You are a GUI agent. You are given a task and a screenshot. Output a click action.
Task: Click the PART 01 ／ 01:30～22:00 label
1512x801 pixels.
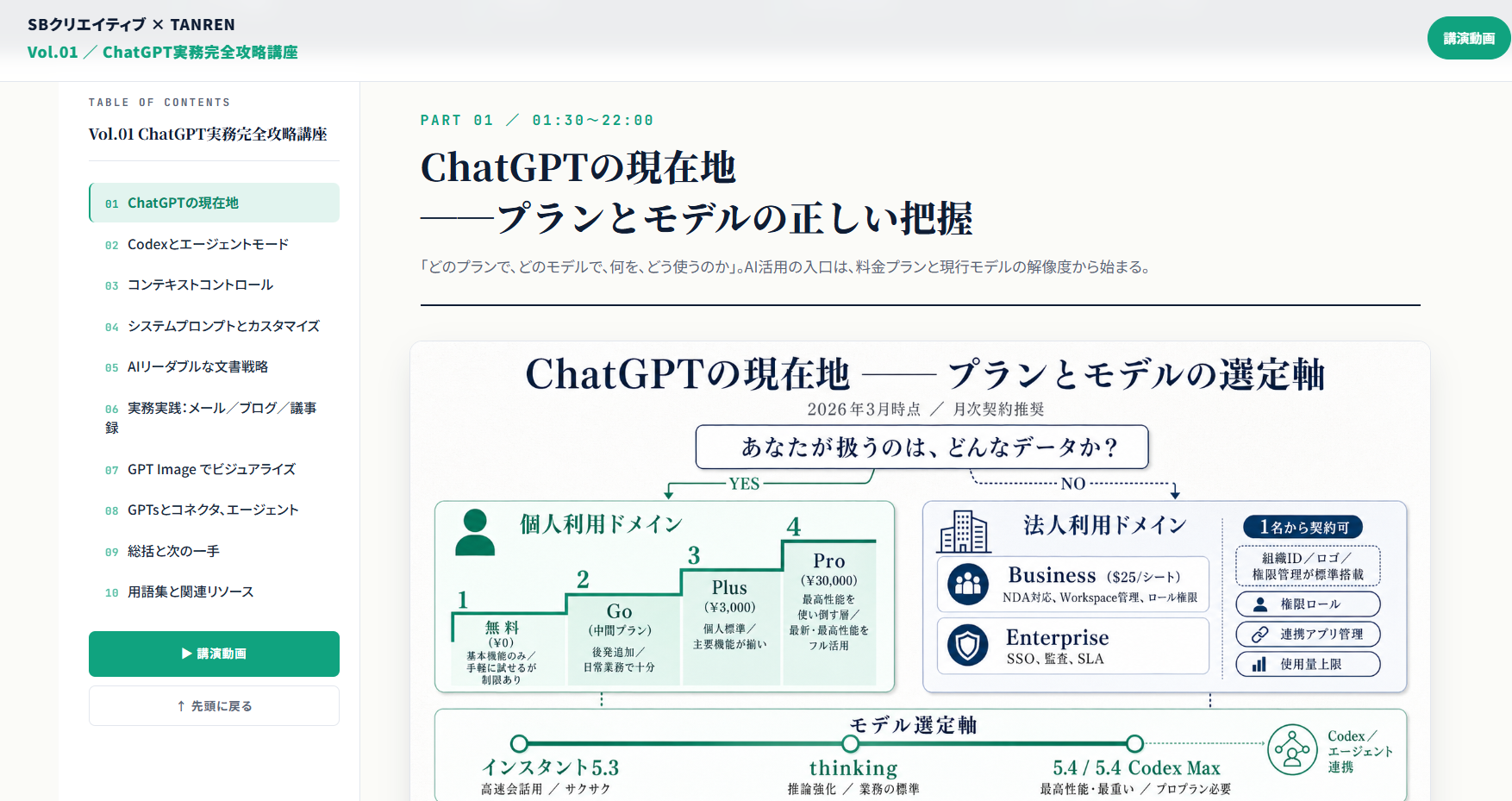537,120
